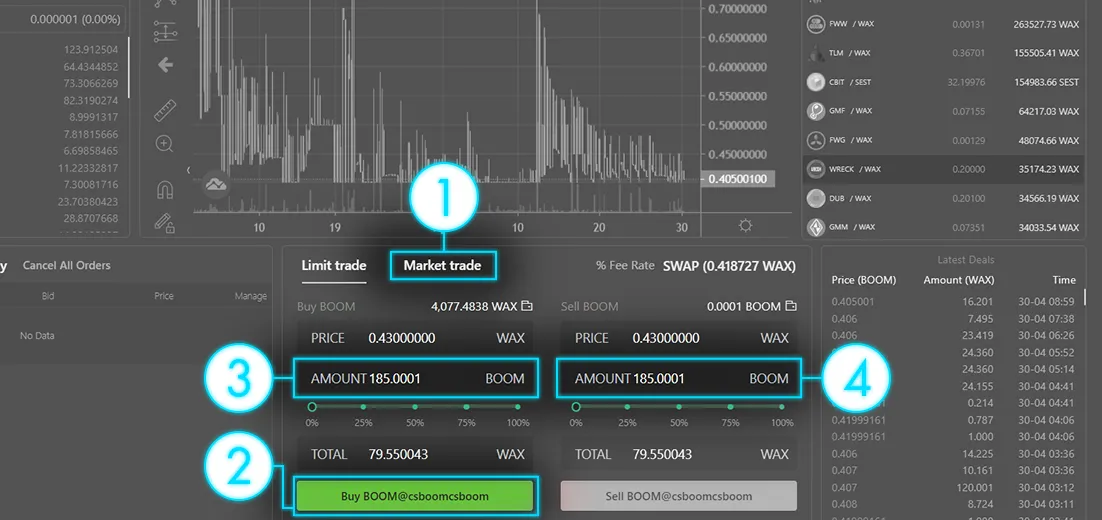Click the Sell BOOM@csboomcsboom button
Image resolution: width=1102 pixels, height=520 pixels.
point(679,496)
